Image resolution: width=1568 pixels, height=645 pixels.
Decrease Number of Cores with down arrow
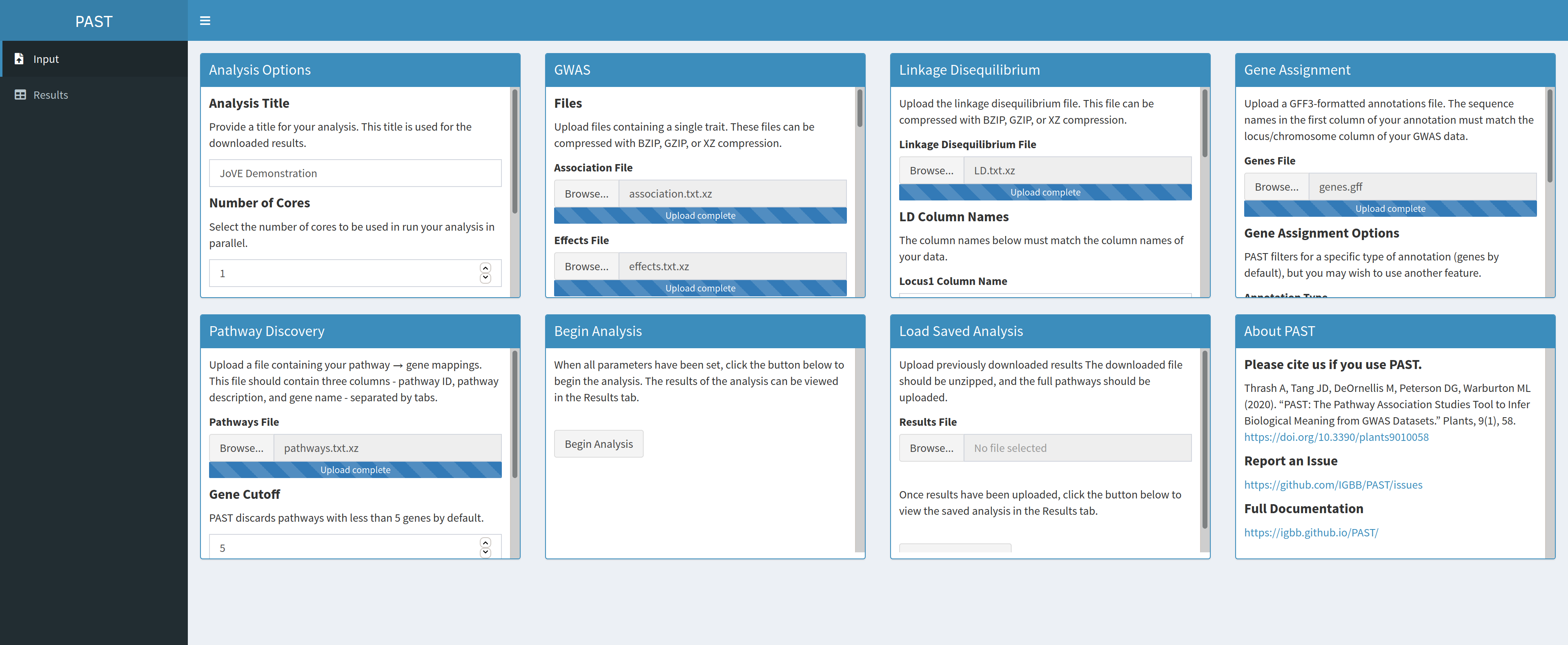pyautogui.click(x=485, y=278)
